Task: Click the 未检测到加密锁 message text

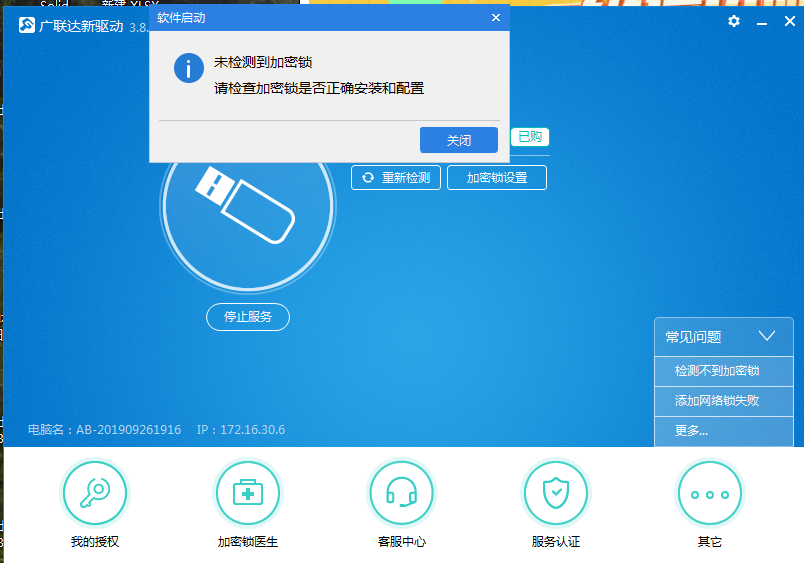Action: (263, 63)
